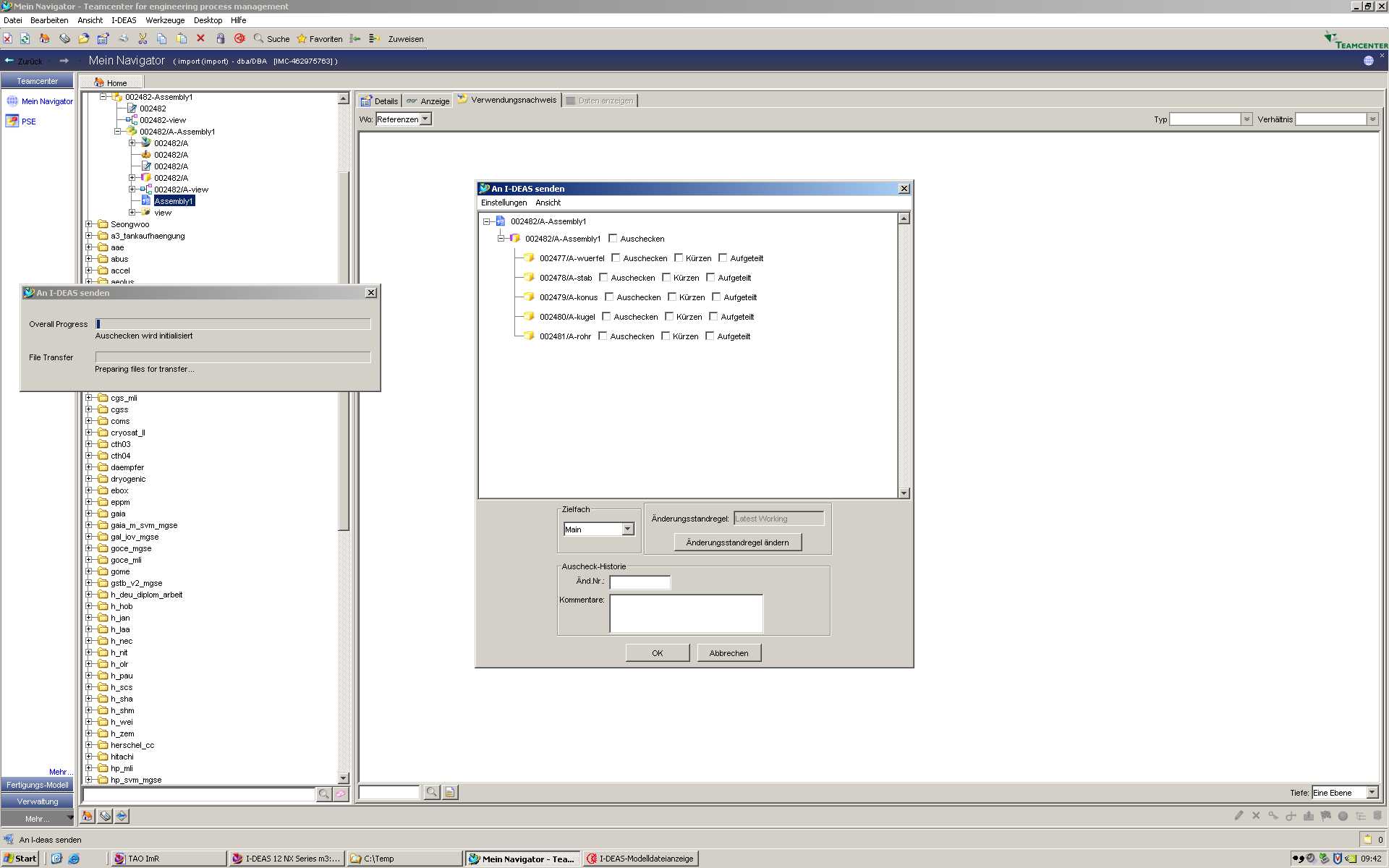Check Auschecken for 002477/A-wuerfel
This screenshot has height=868, width=1389.
[x=616, y=258]
